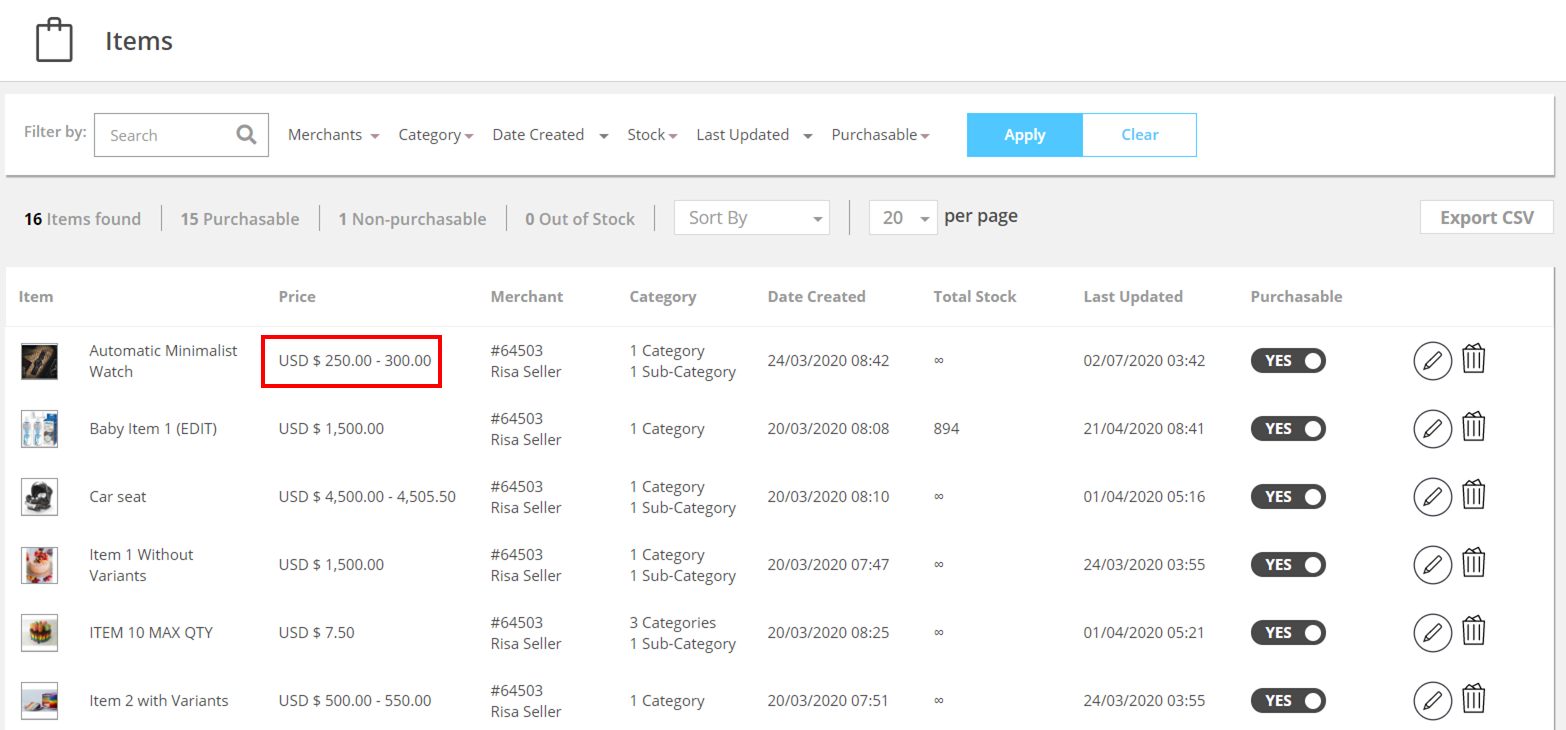Image resolution: width=1566 pixels, height=730 pixels.
Task: Open editor for ITEM 10 MAX QTY
Action: tap(1432, 632)
